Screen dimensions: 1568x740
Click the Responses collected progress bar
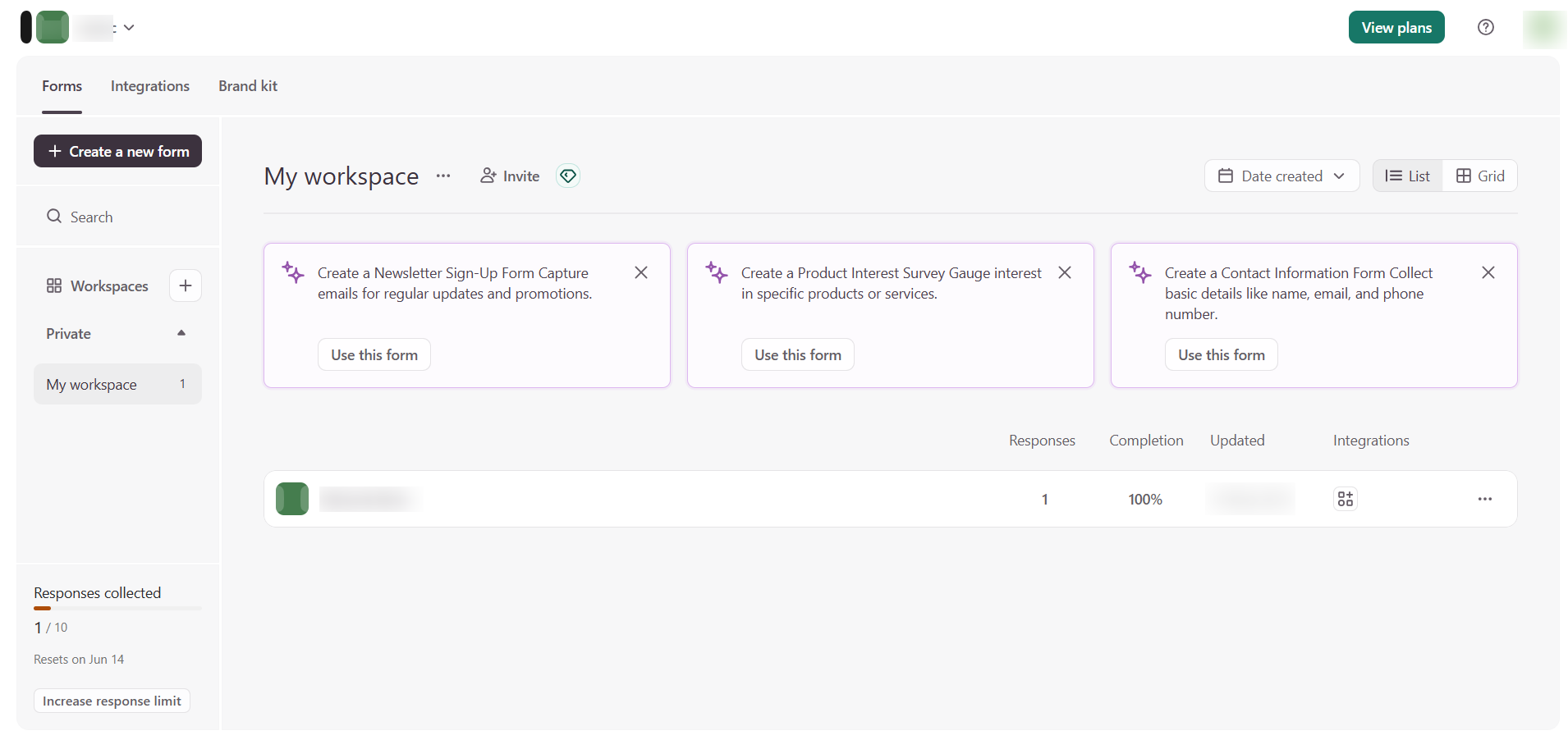pyautogui.click(x=117, y=609)
